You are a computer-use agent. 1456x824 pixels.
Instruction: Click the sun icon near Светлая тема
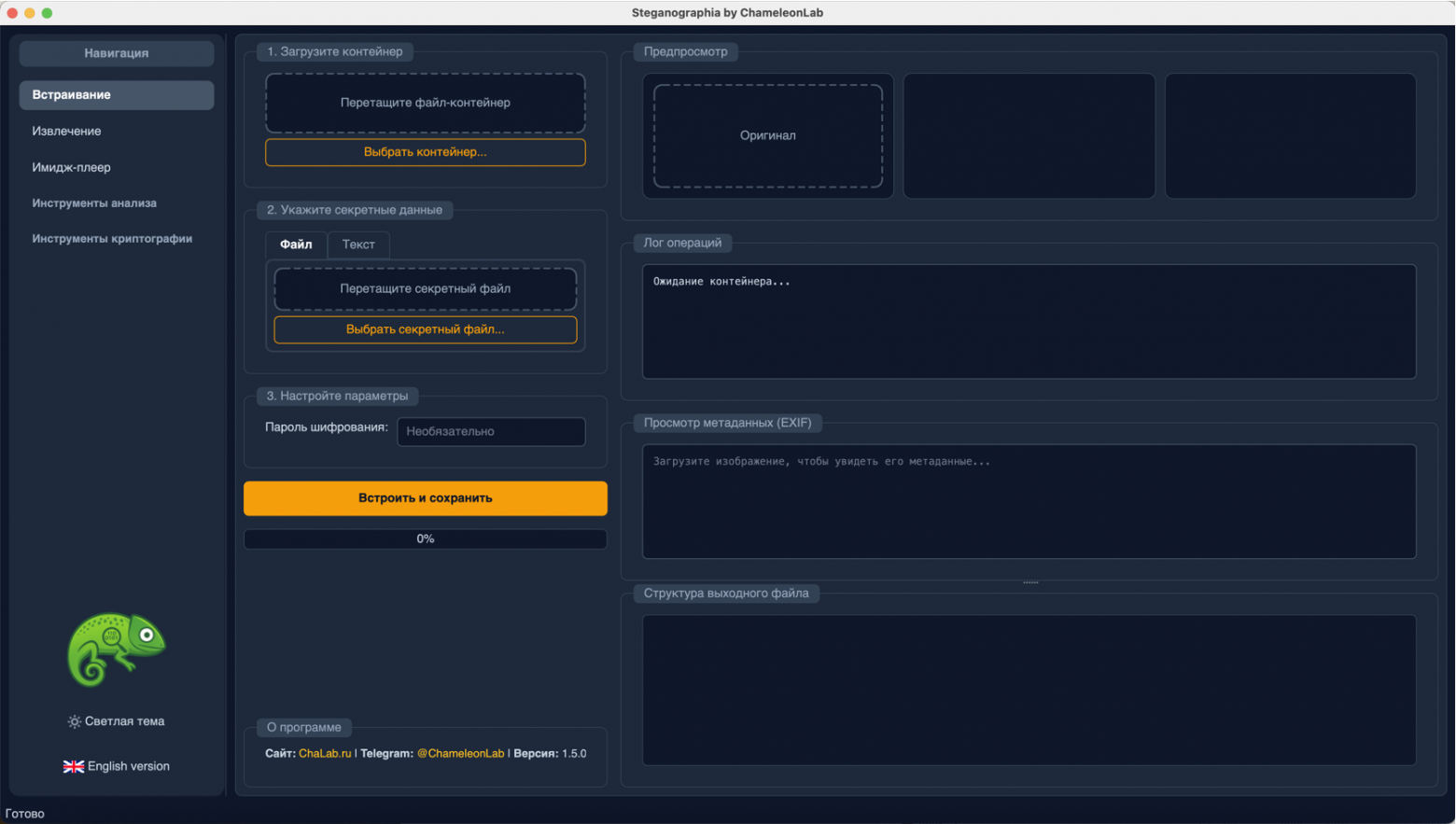[74, 720]
